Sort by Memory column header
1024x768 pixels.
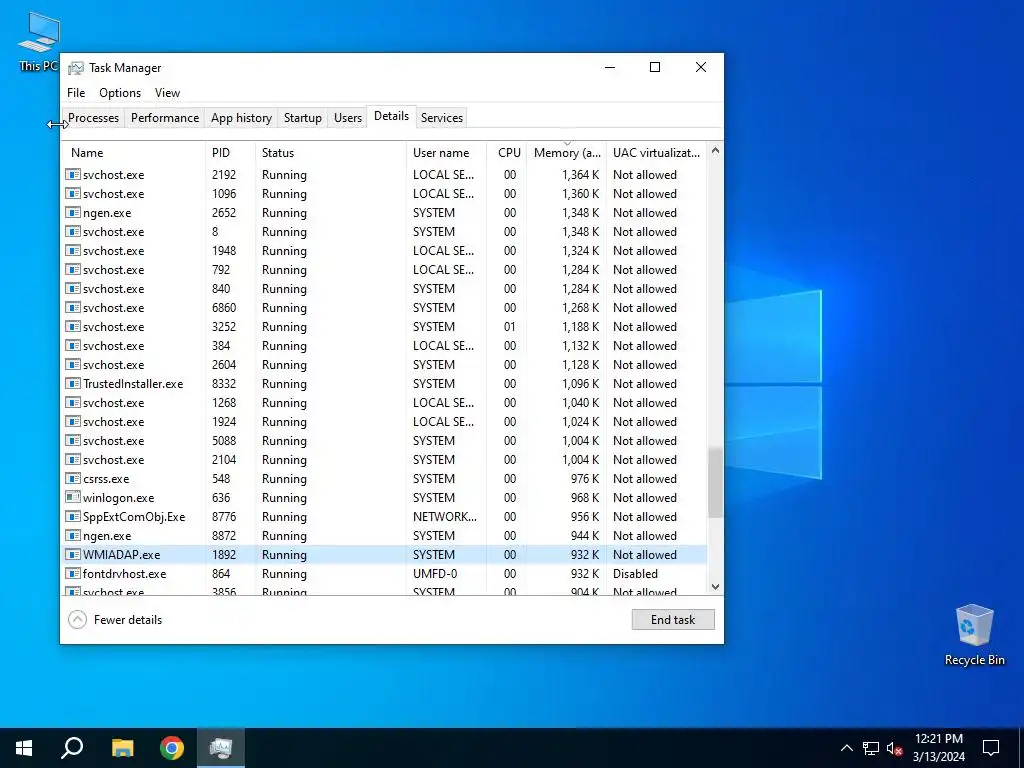tap(567, 153)
